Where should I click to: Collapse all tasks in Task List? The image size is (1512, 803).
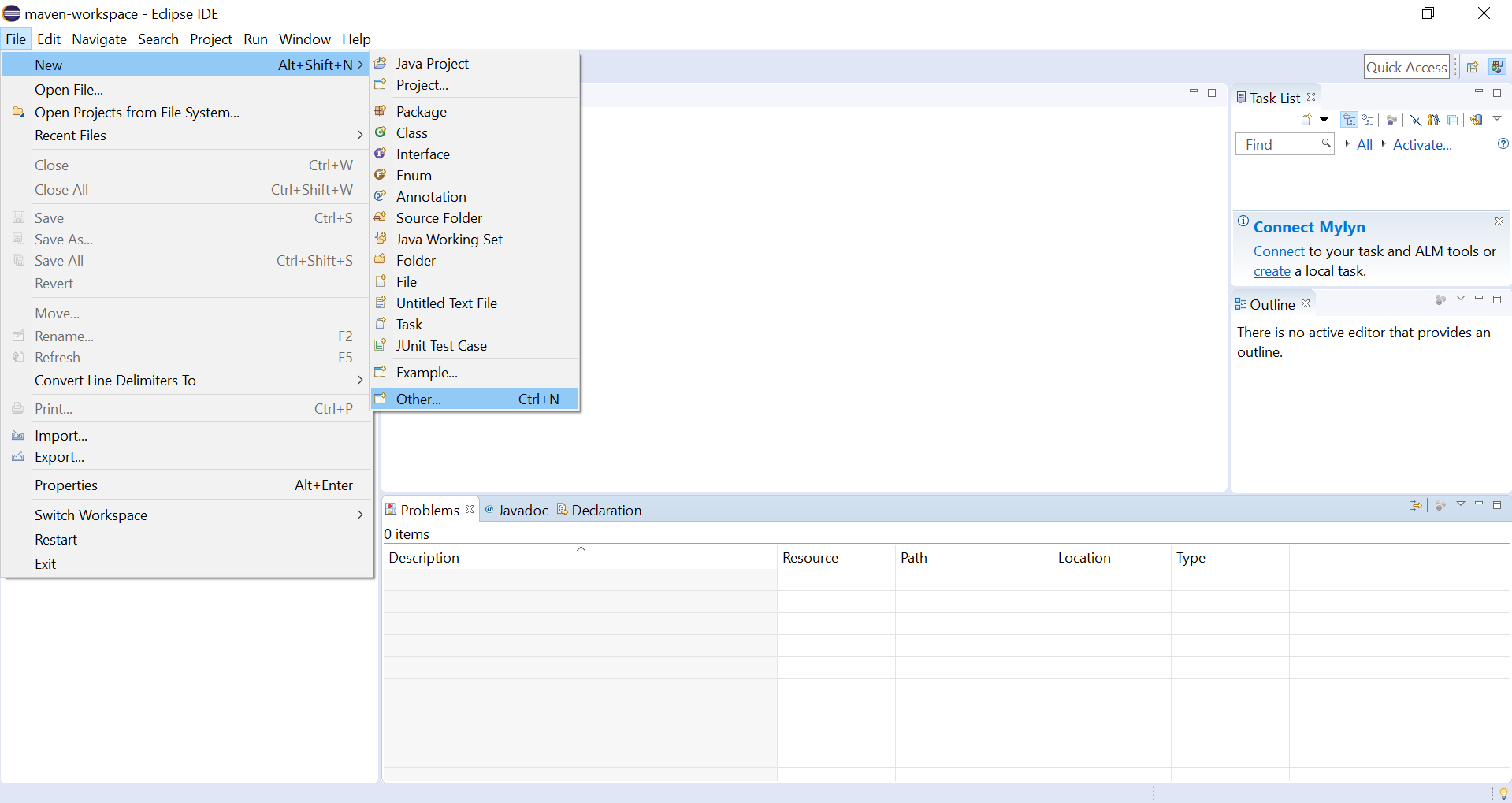(x=1454, y=120)
